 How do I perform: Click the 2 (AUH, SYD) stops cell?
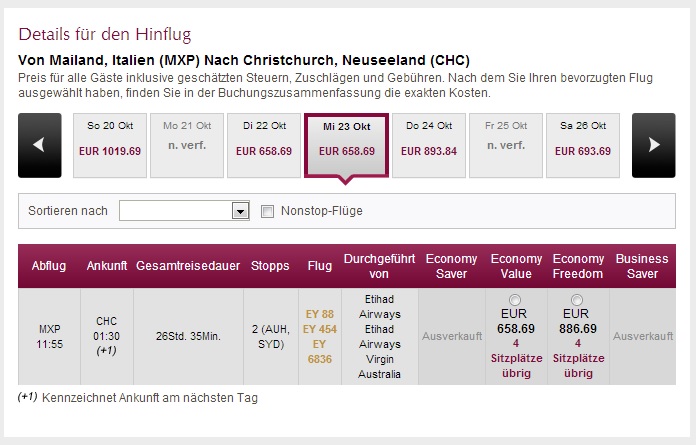pyautogui.click(x=271, y=337)
